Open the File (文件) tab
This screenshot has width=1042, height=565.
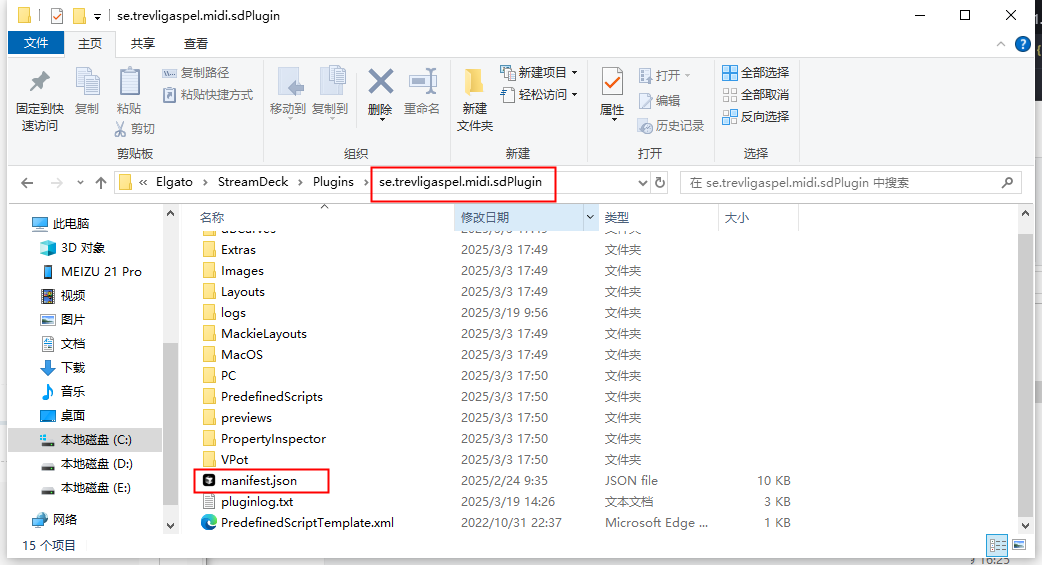click(36, 43)
